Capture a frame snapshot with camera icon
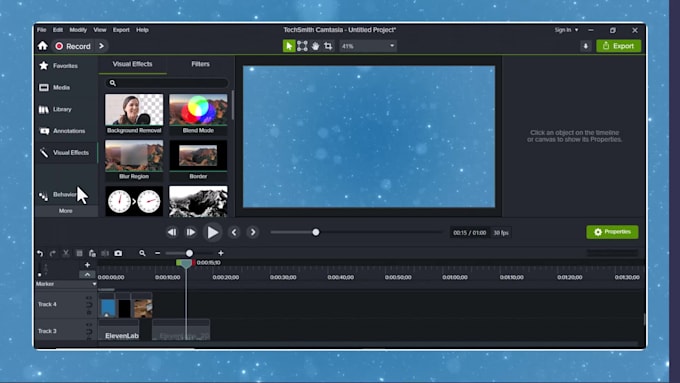The height and width of the screenshot is (383, 680). (118, 253)
